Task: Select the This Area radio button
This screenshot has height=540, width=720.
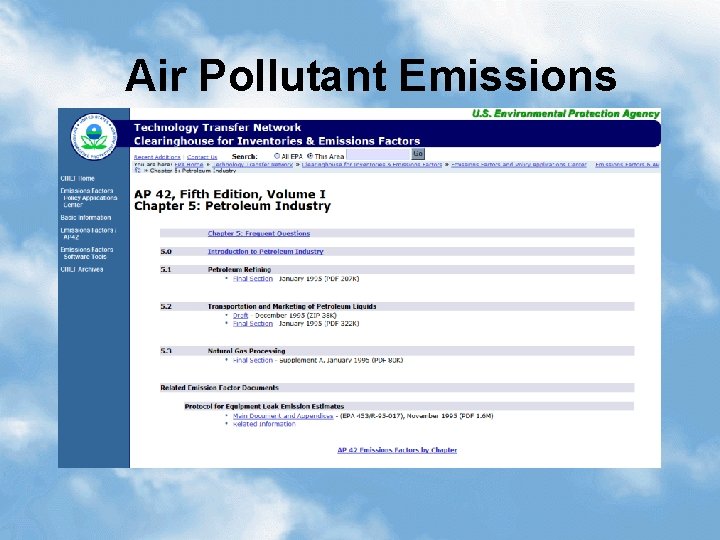Action: click(310, 156)
